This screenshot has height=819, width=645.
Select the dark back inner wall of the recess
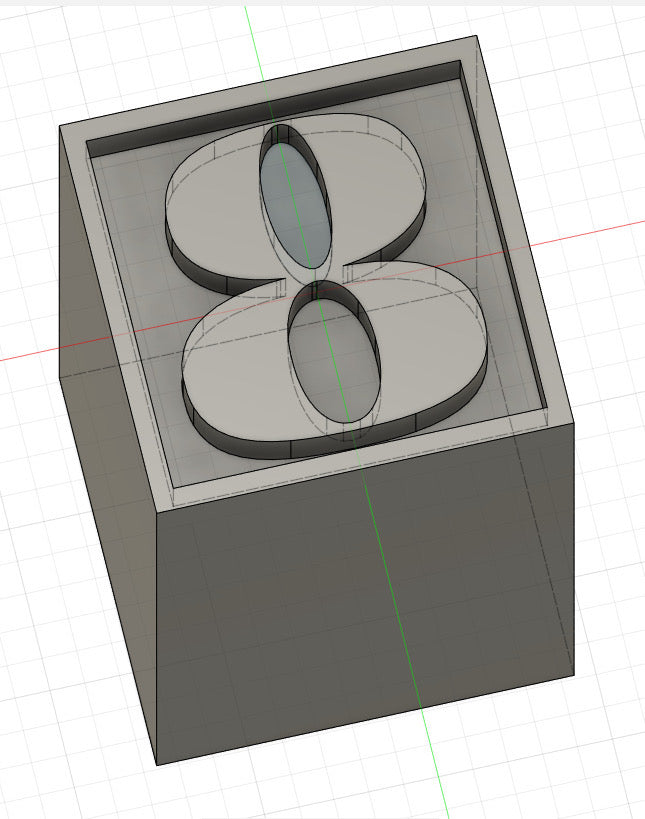272,109
